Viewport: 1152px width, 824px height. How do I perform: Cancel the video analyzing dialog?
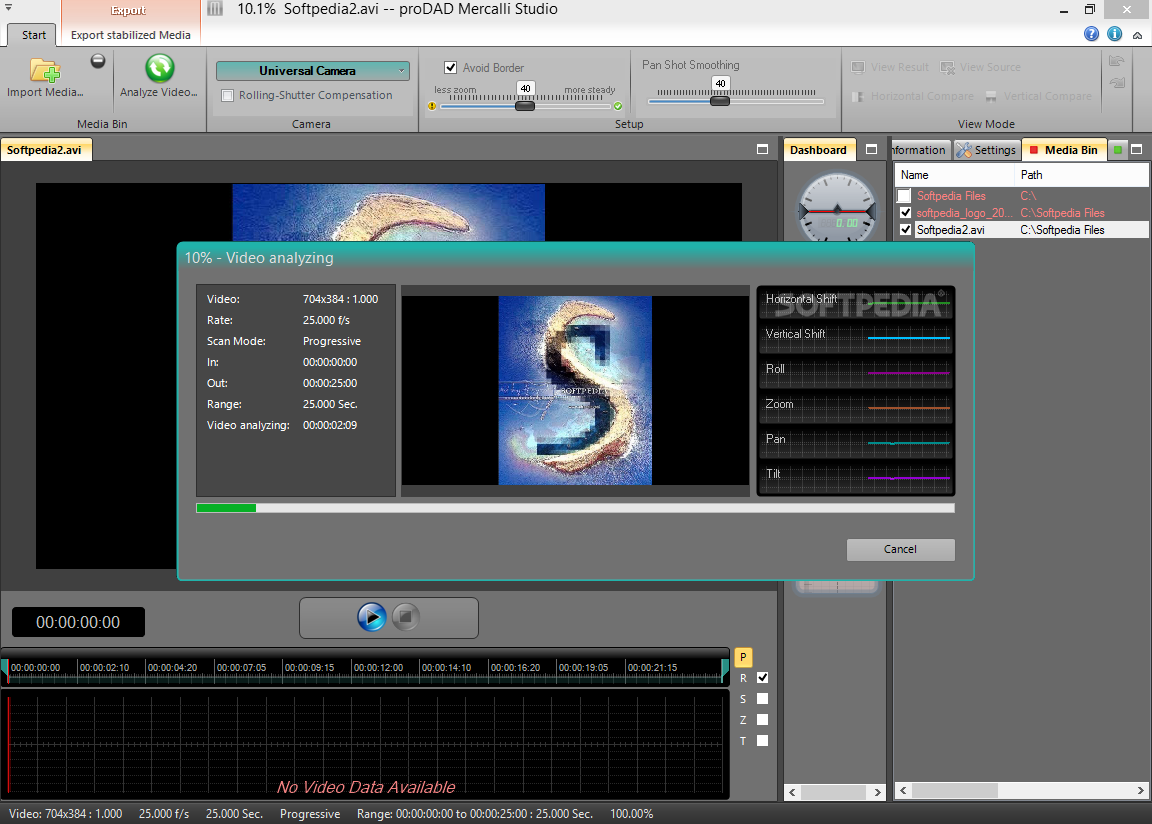(x=900, y=549)
